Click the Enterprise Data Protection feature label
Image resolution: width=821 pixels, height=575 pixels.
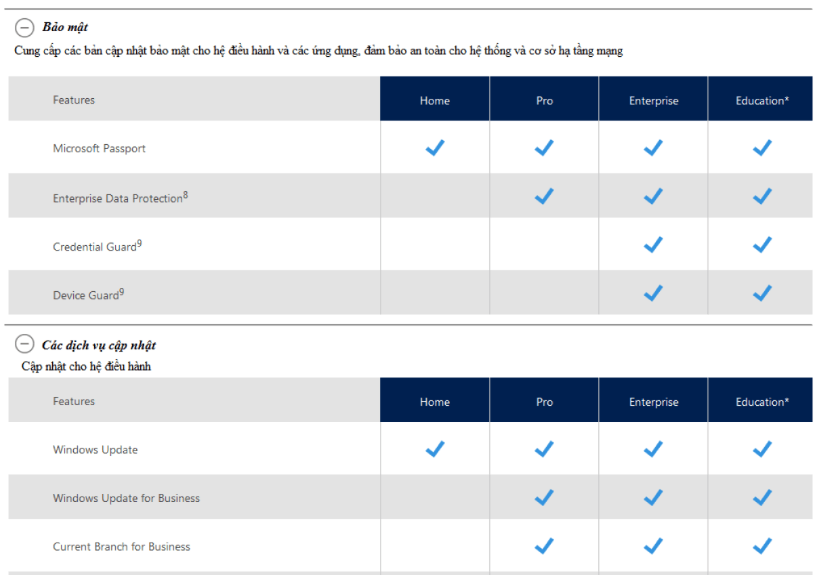[120, 197]
